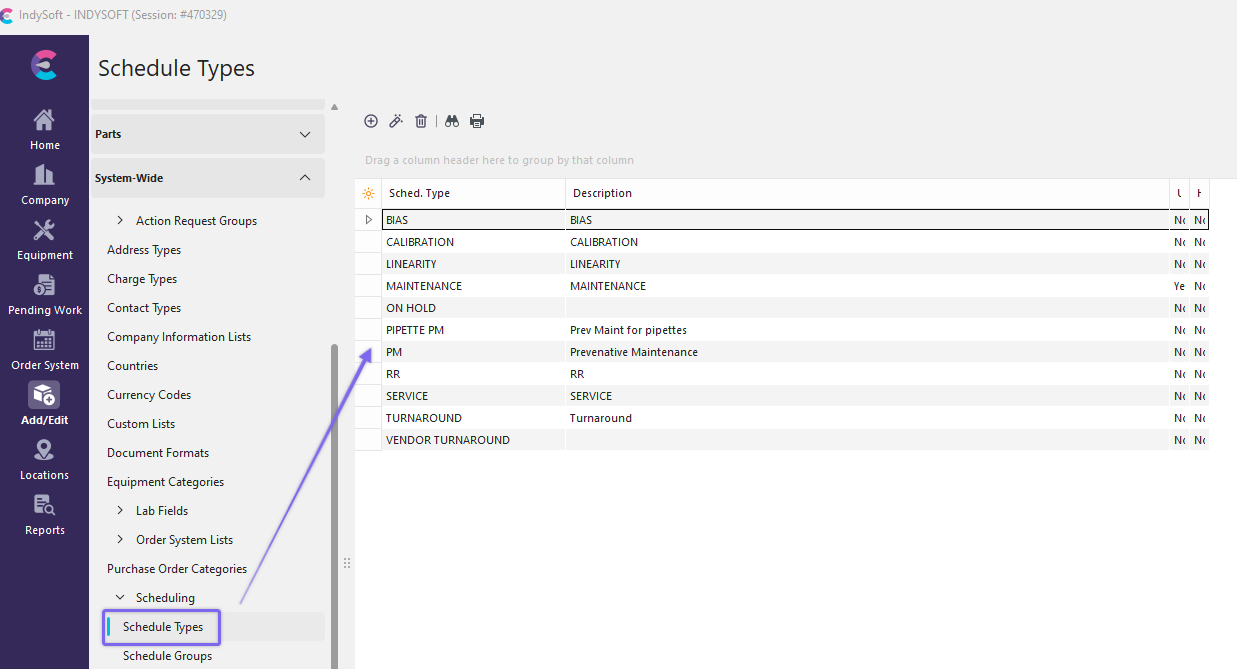Collapse the Scheduling tree node
Image resolution: width=1237 pixels, height=669 pixels.
click(120, 598)
